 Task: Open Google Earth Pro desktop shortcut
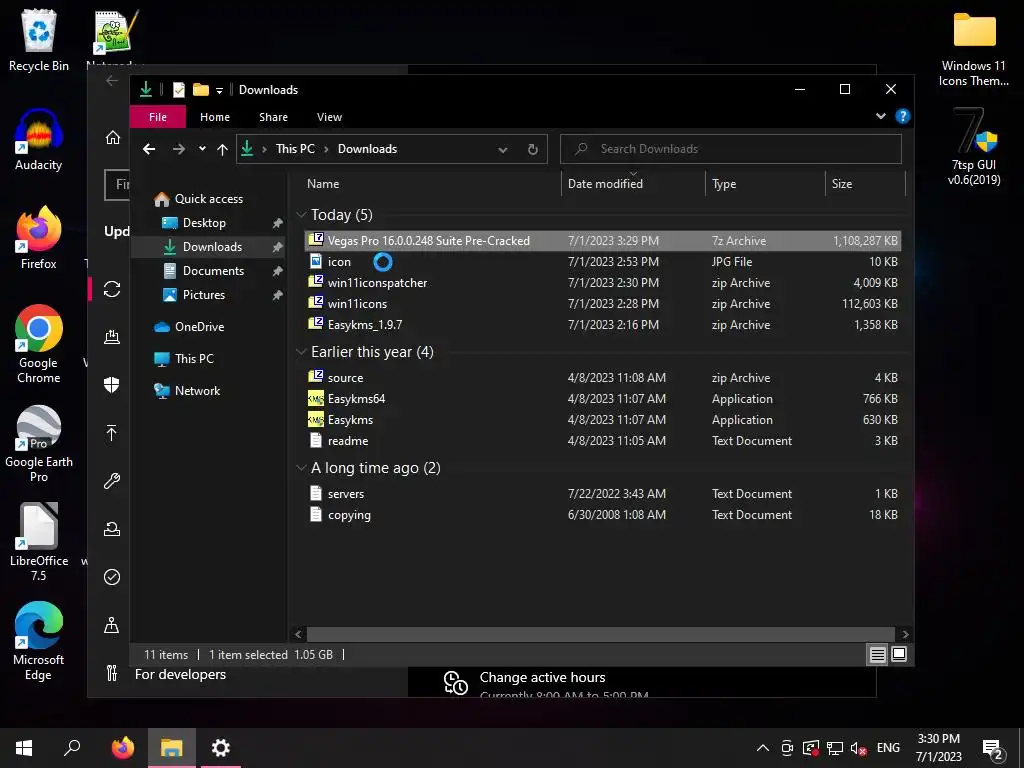coord(39,444)
